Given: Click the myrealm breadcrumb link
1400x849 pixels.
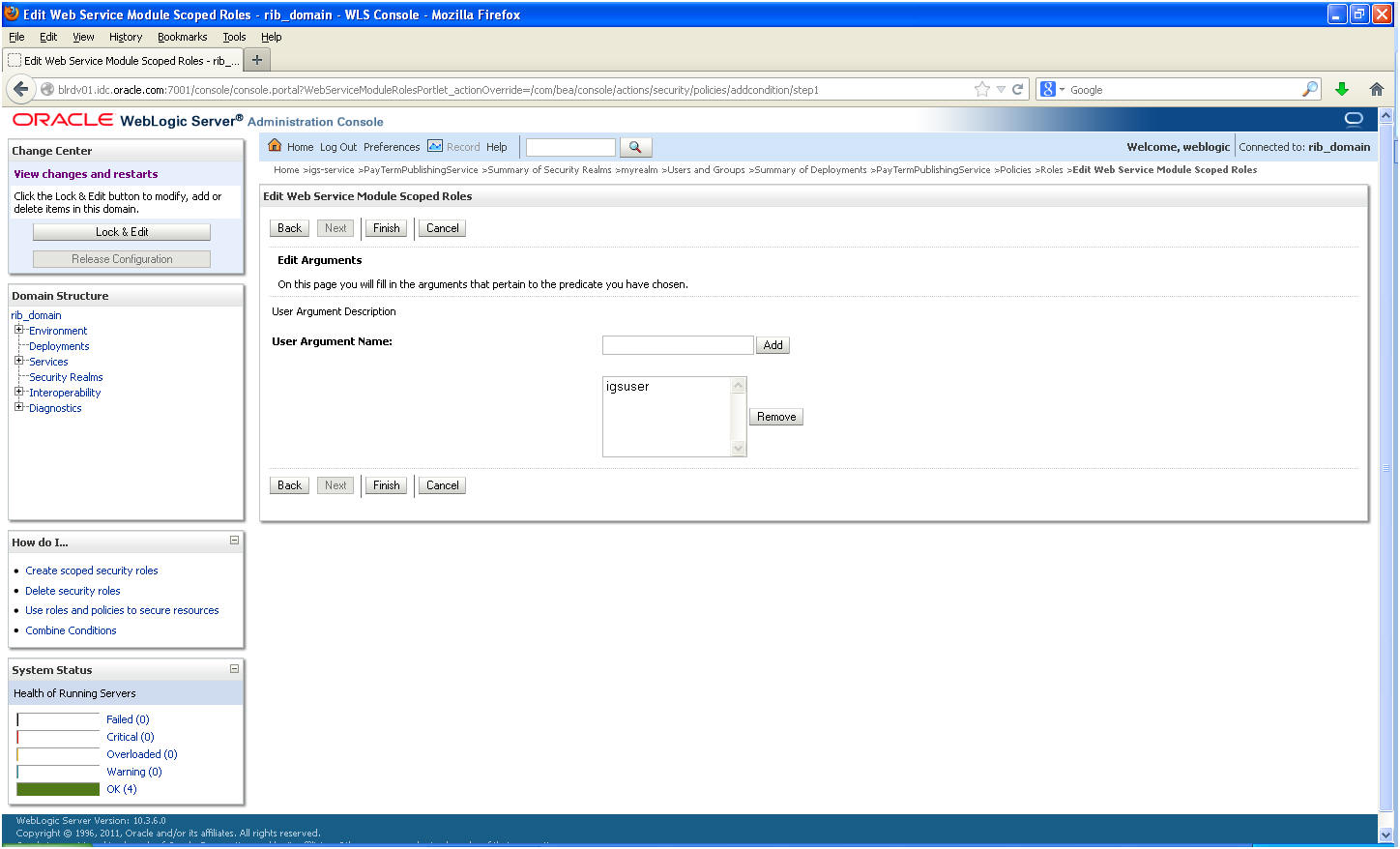Looking at the screenshot, I should coord(639,169).
